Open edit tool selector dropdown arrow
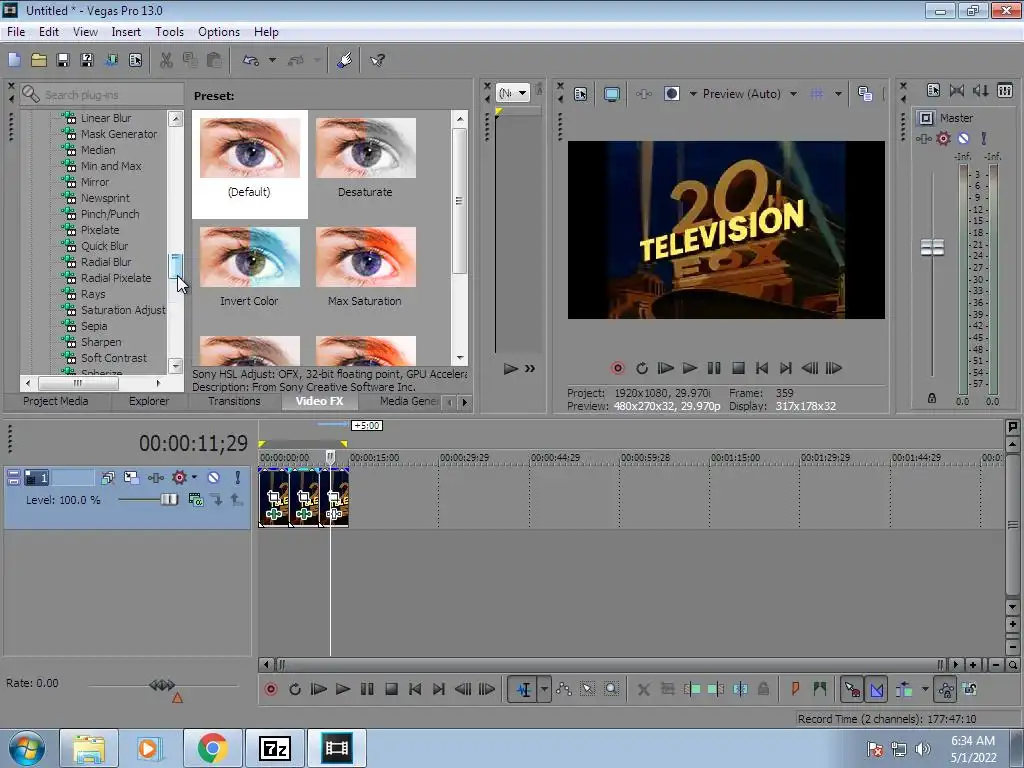Screen dimensions: 1024x768 pos(544,689)
